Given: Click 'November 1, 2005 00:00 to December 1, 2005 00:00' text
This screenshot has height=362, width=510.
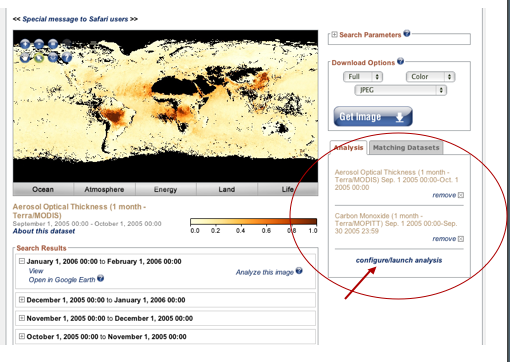Looking at the screenshot, I should [110, 318].
